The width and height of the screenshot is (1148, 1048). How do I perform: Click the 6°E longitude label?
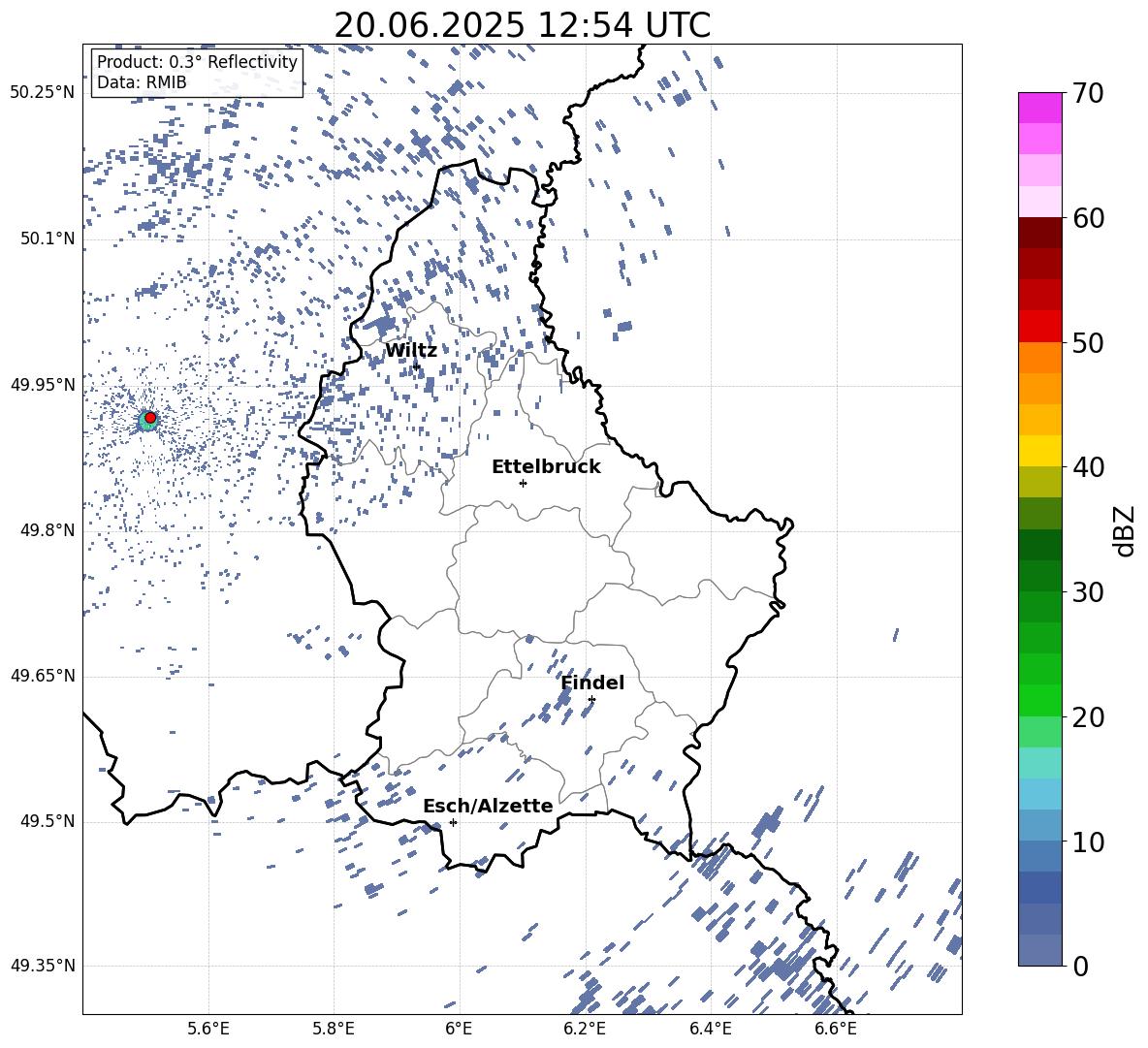click(459, 1029)
